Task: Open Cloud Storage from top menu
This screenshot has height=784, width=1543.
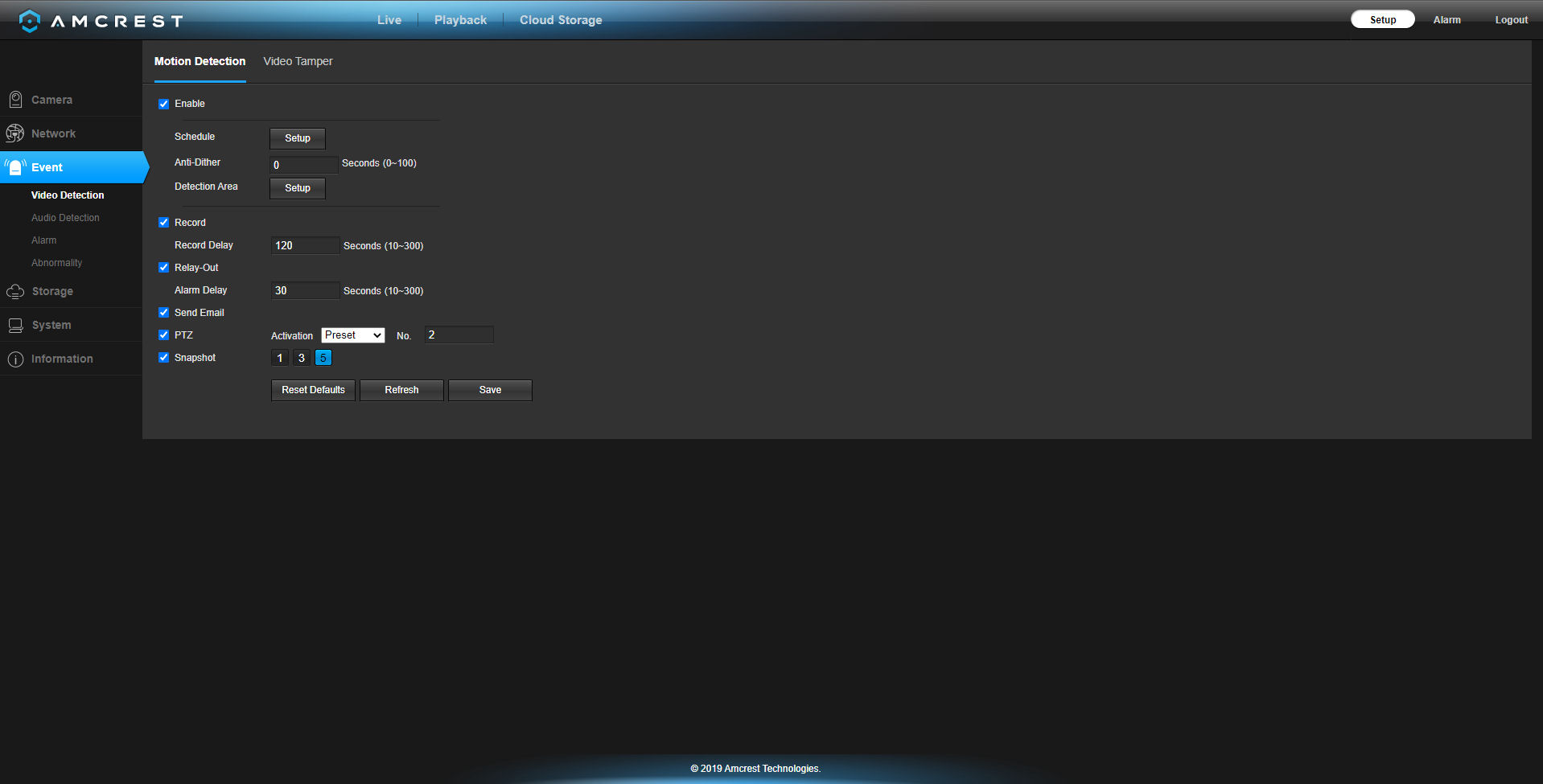Action: tap(561, 20)
